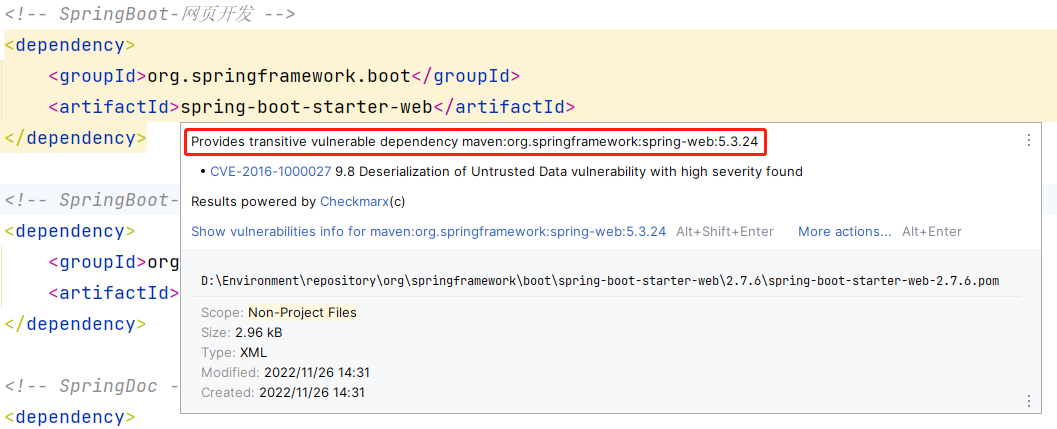
Task: Select the Created 2022/11/26 14:31 value
Action: pyautogui.click(x=312, y=393)
